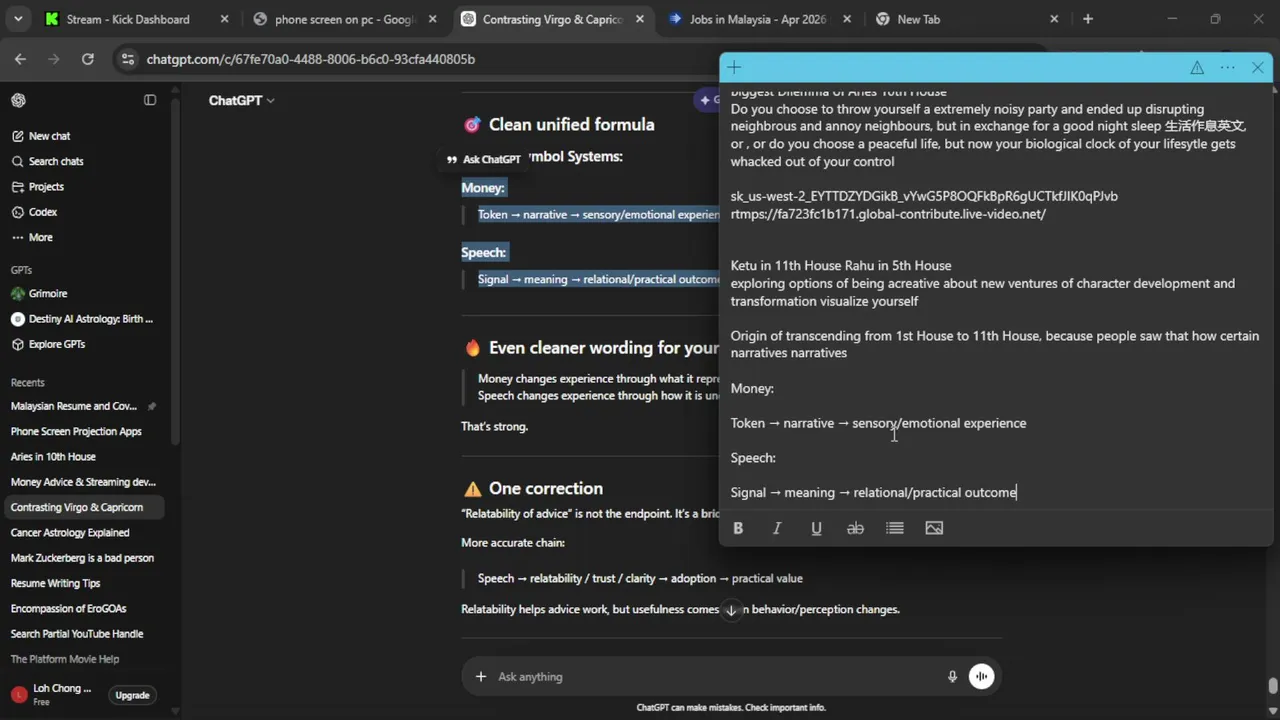1280x720 pixels.
Task: Click the scroll-to-bottom arrow button in the chat
Action: (731, 610)
